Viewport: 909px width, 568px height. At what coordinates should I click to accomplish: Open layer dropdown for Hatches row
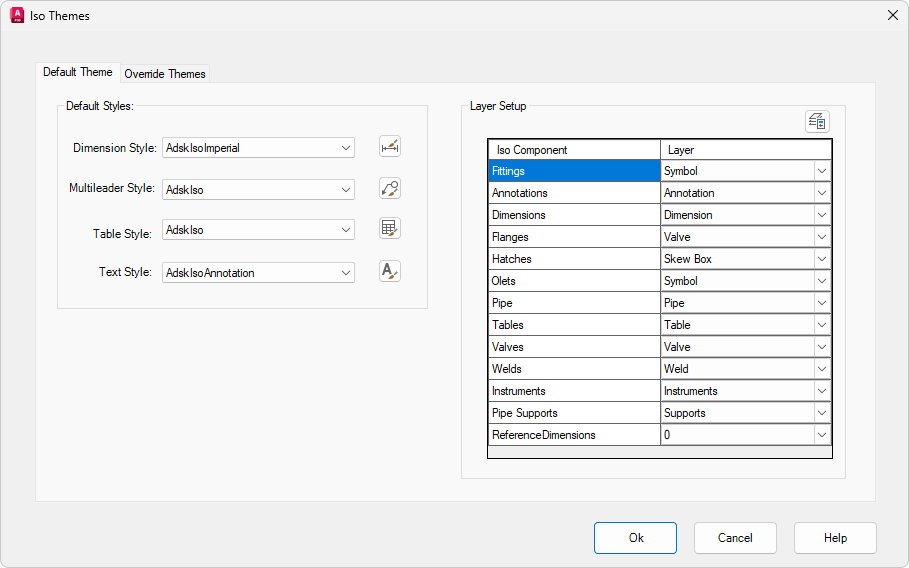(822, 259)
